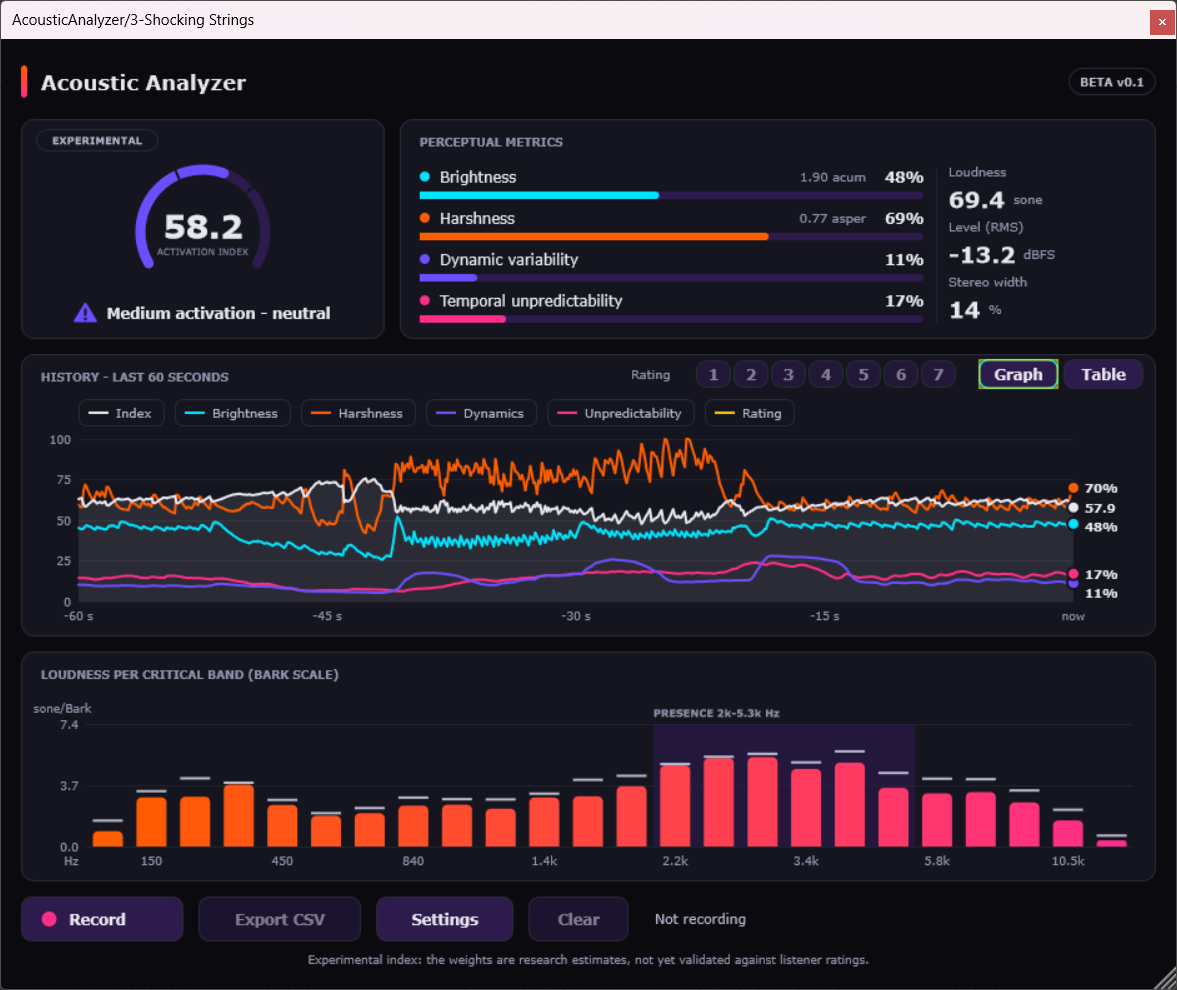Click the Clear button
This screenshot has width=1177, height=990.
[x=578, y=919]
